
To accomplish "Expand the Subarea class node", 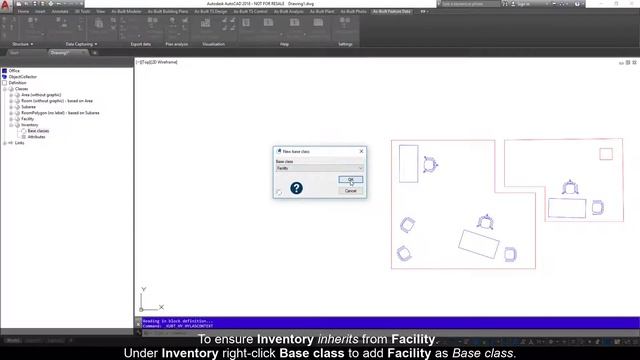I will click(x=11, y=107).
